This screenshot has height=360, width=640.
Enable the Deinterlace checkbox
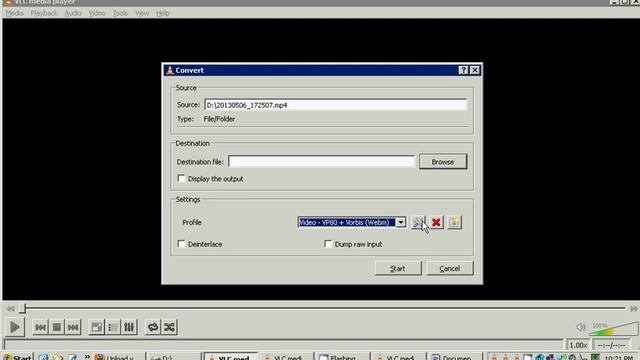pyautogui.click(x=181, y=244)
